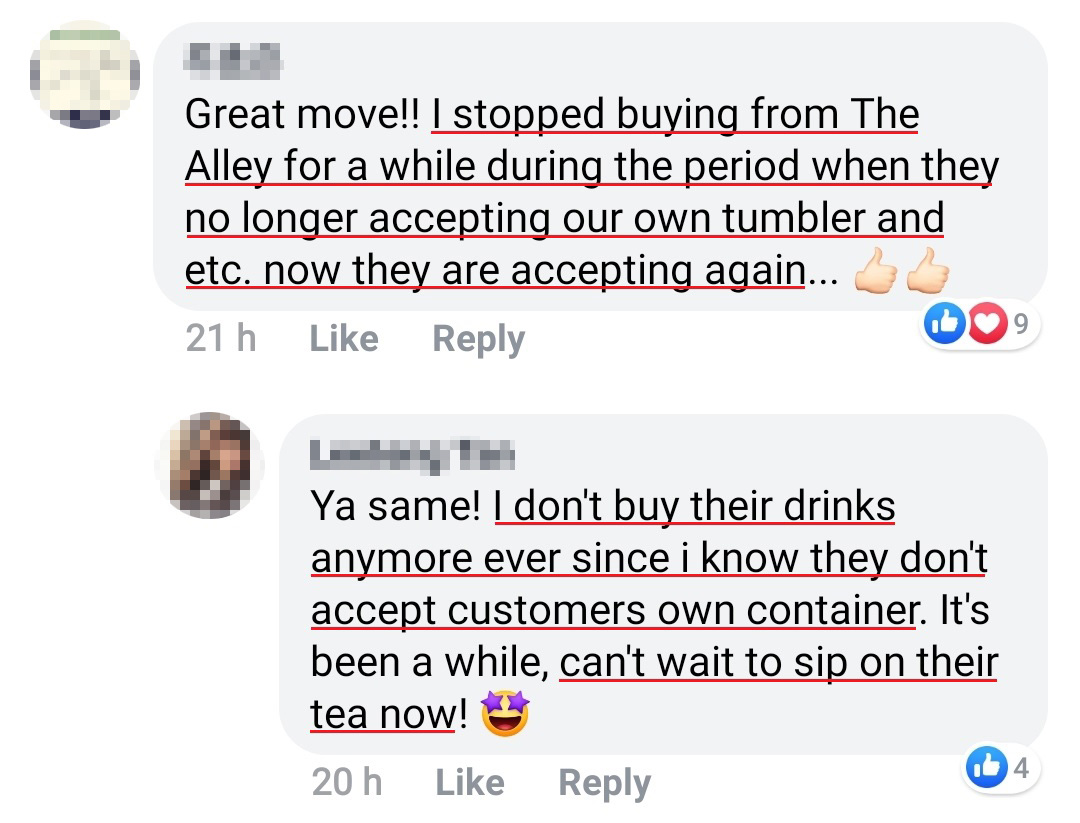Open the 20 h timestamp link
This screenshot has width=1080, height=823.
346,781
